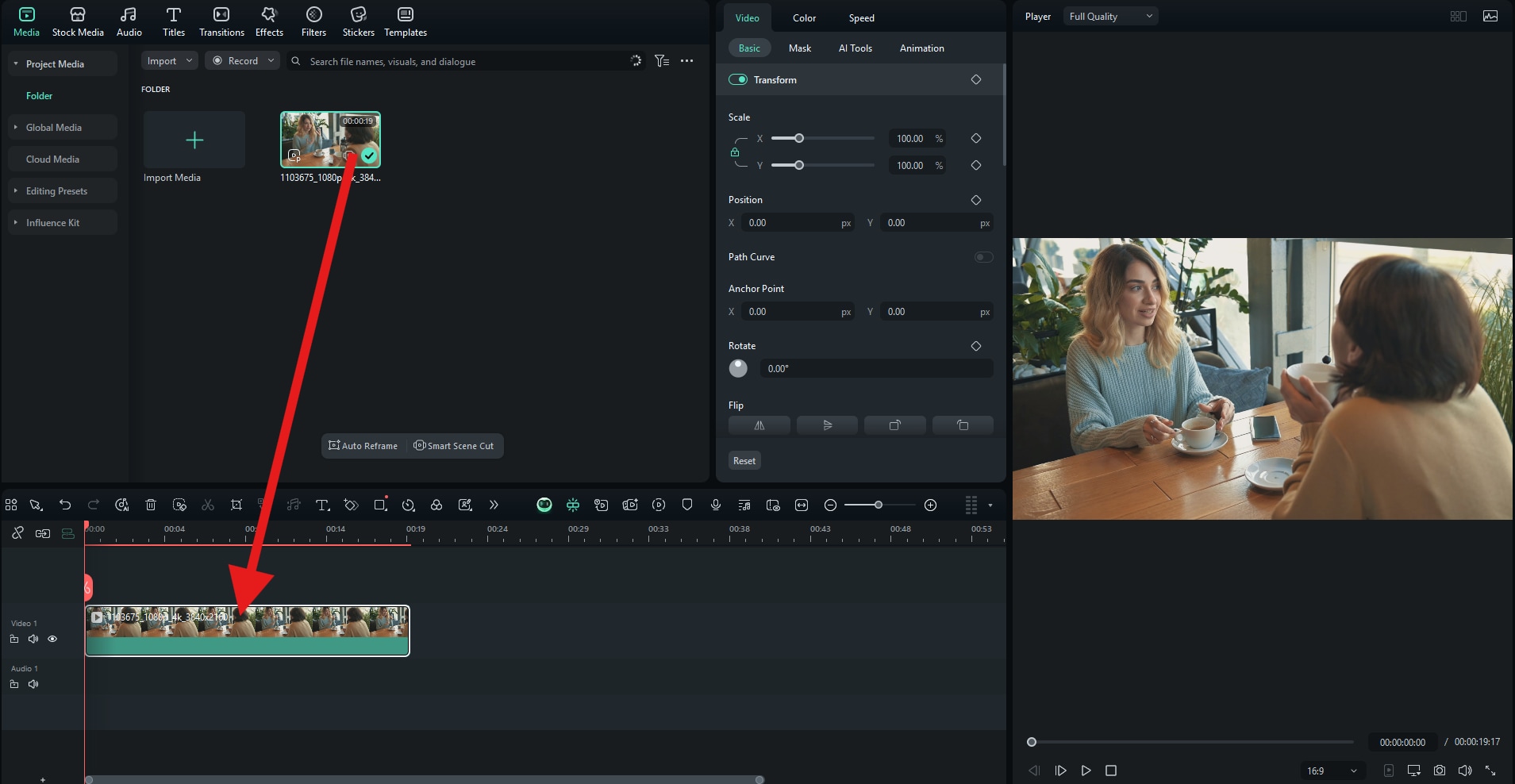Open the Stickers panel
Viewport: 1515px width, 784px height.
click(x=358, y=21)
